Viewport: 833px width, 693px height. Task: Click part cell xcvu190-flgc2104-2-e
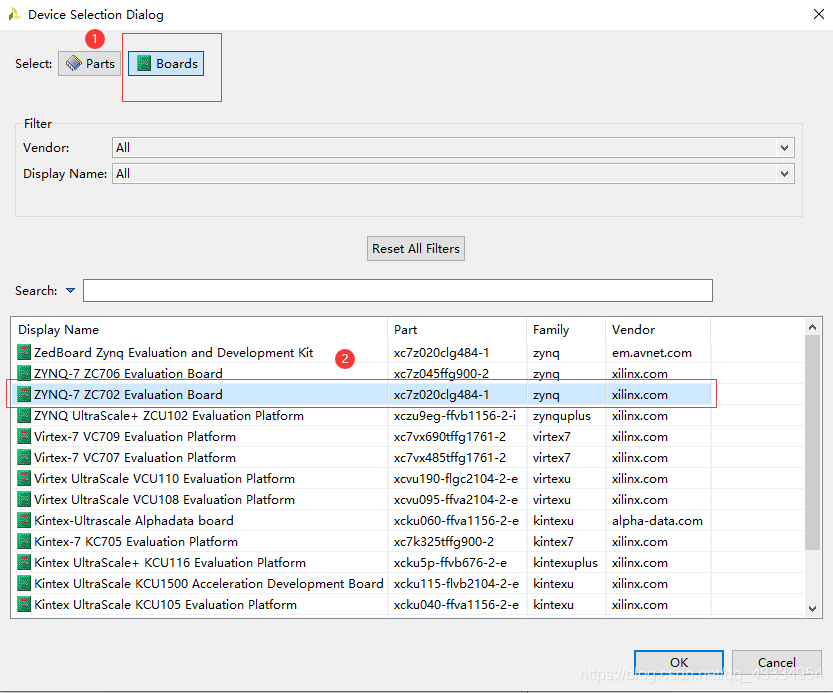click(x=456, y=478)
